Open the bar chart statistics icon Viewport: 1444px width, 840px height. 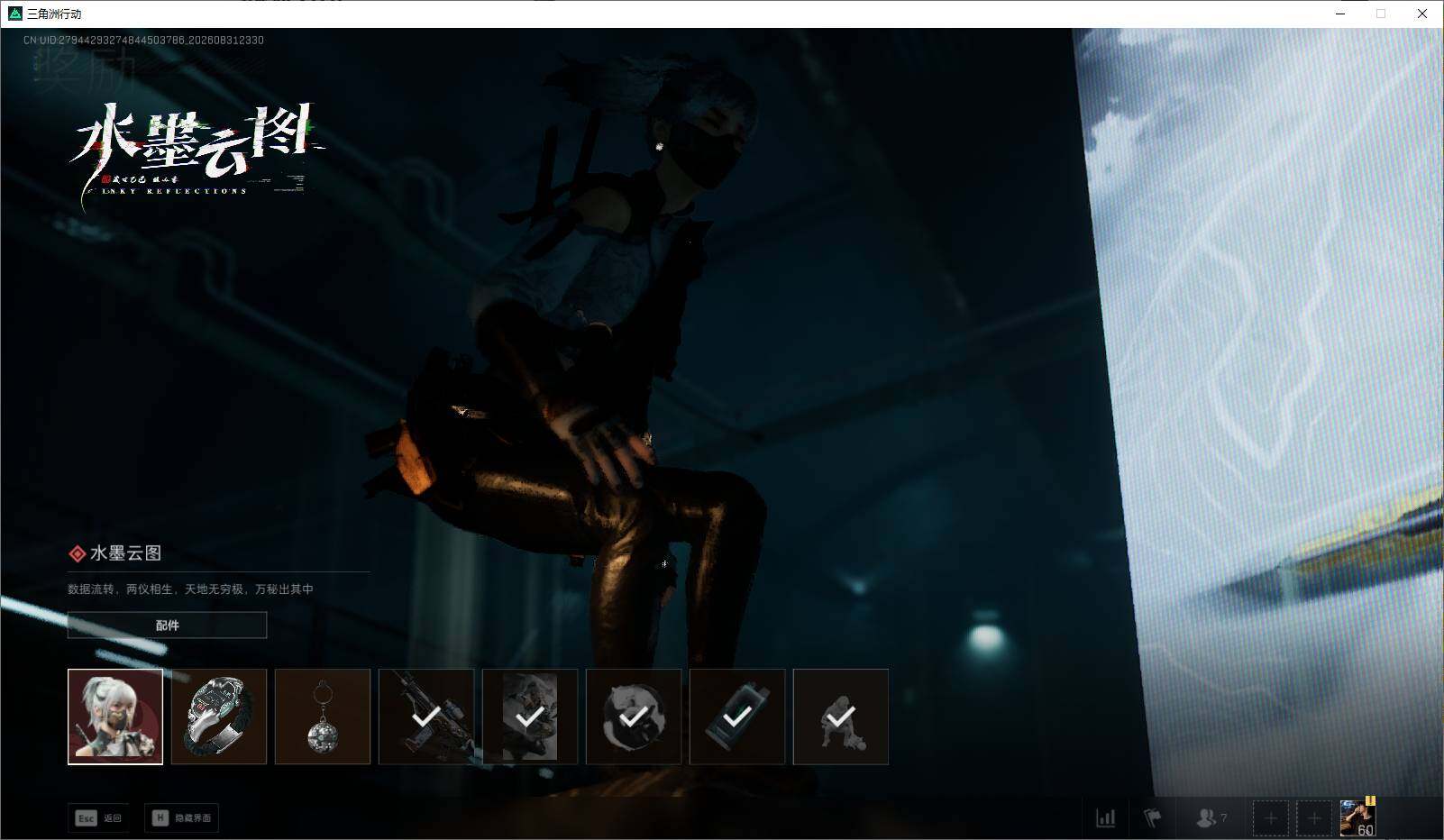tap(1105, 817)
